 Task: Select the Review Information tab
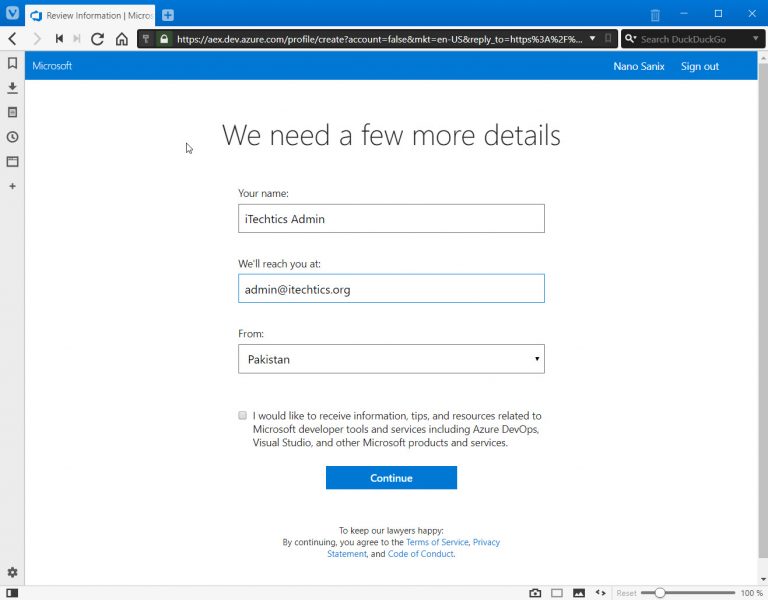coord(90,15)
